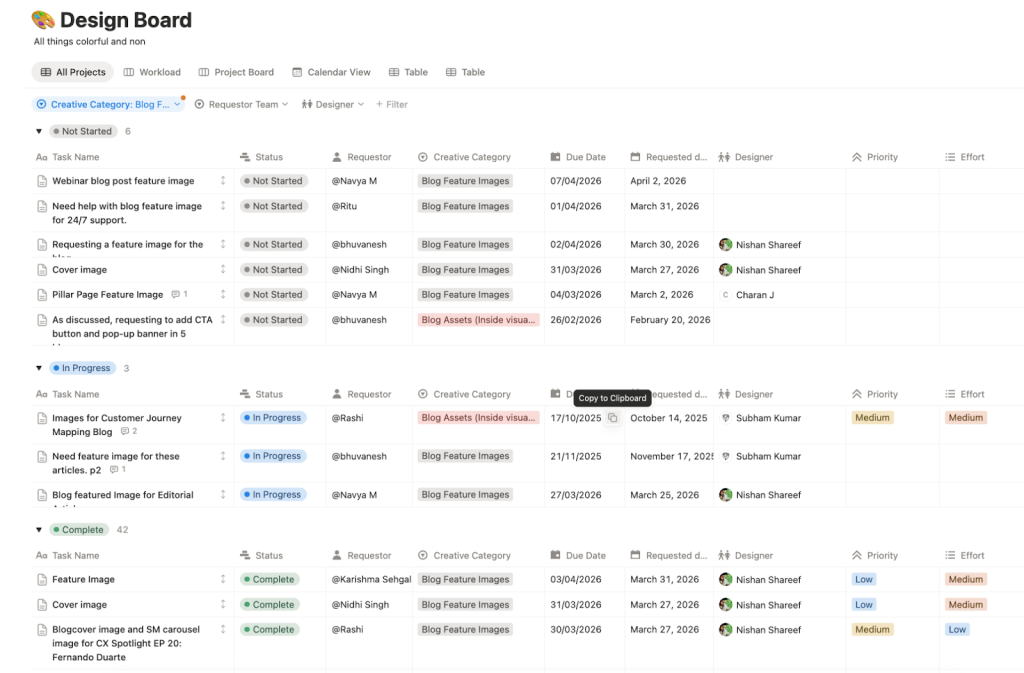Click the Not Started group label
The height and width of the screenshot is (673, 1024).
(83, 131)
